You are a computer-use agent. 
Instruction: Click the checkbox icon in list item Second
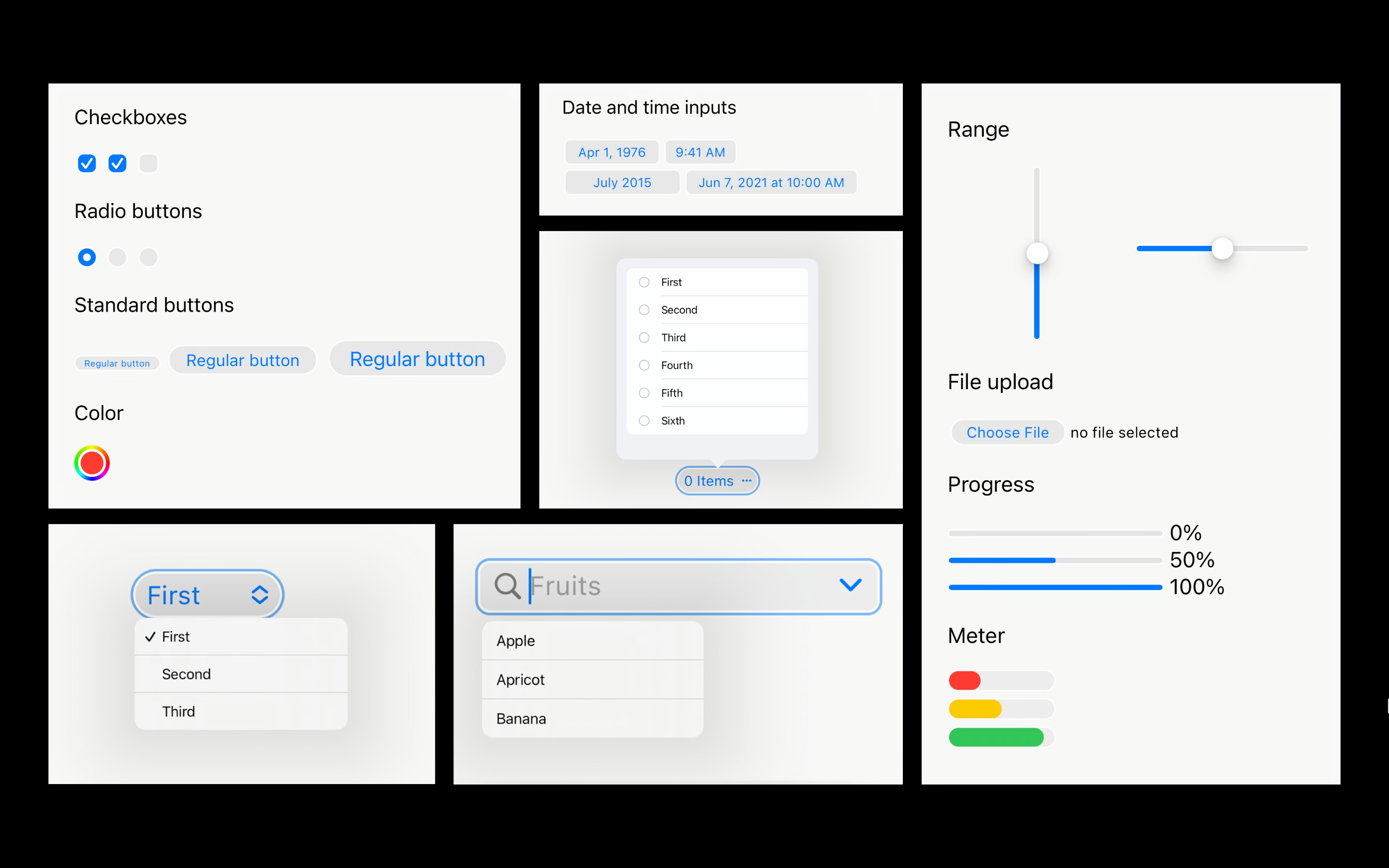point(643,309)
